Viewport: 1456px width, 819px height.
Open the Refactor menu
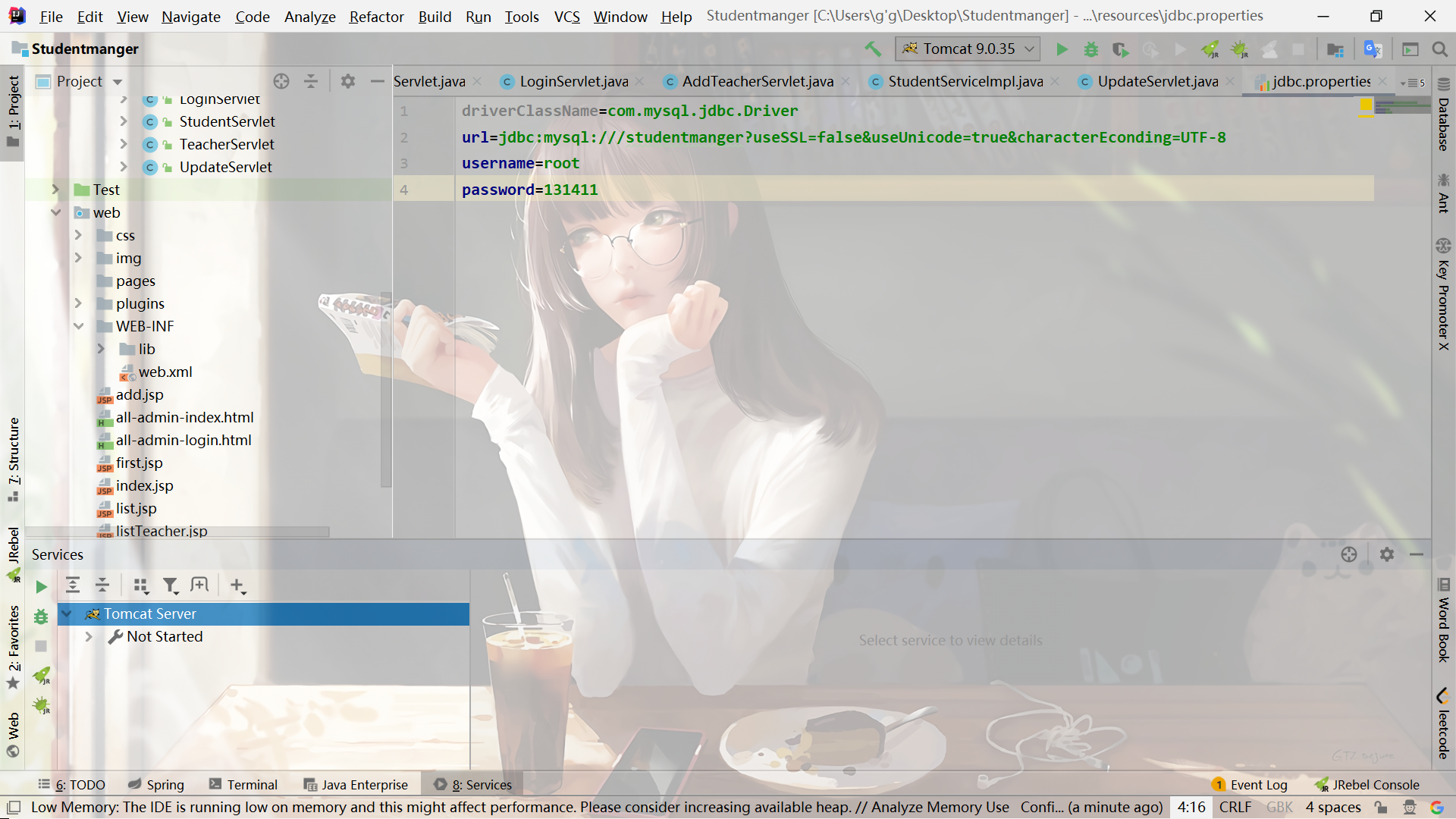tap(376, 16)
